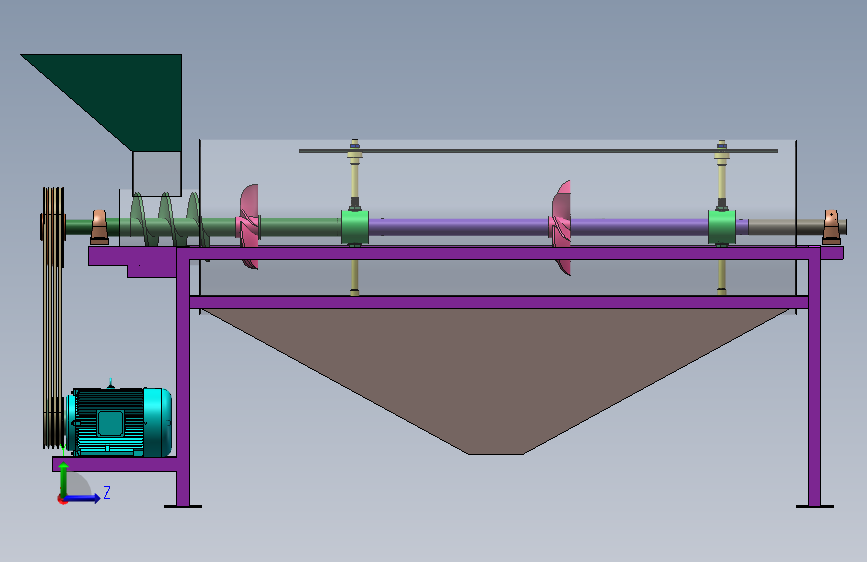867x562 pixels.
Task: Click the green Y axis arrow of the triad
Action: [x=64, y=478]
